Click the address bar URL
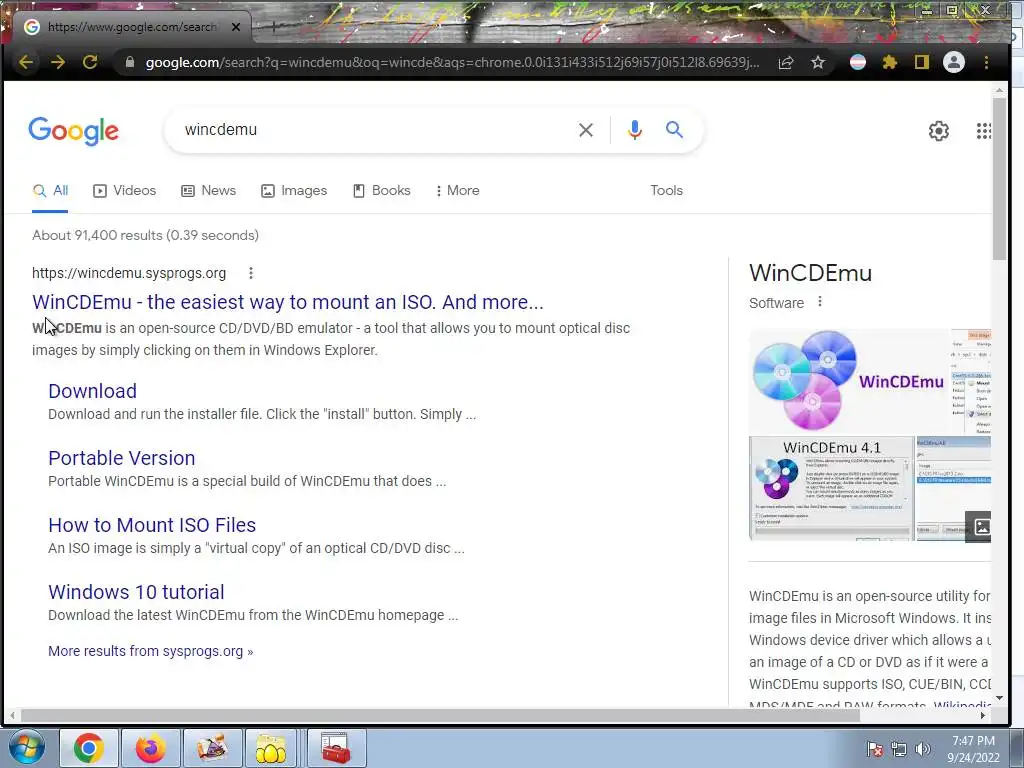This screenshot has height=768, width=1024. (452, 62)
